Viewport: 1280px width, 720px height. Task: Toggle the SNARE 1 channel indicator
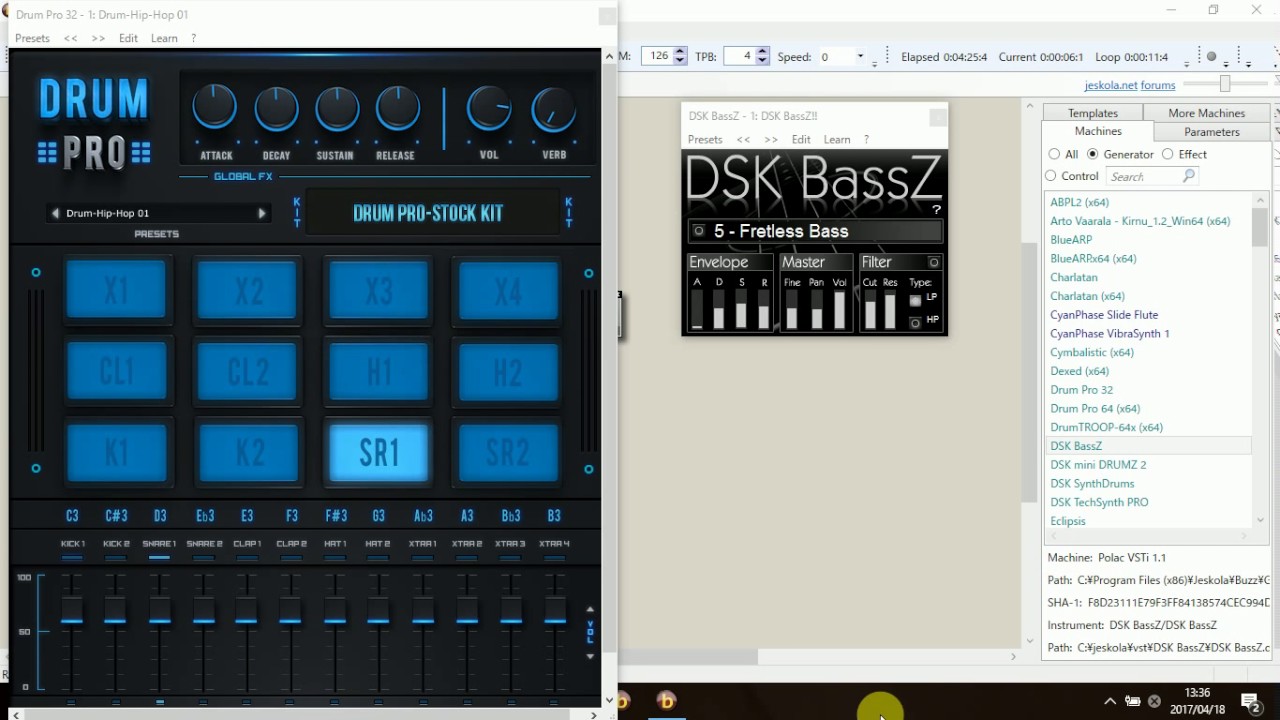[x=159, y=559]
